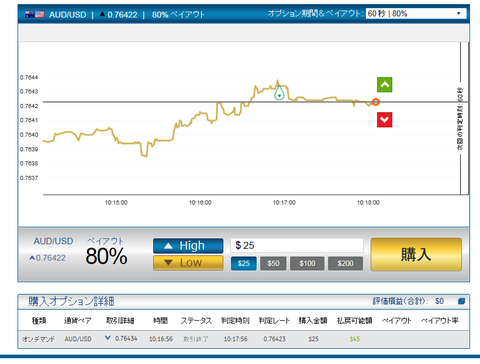This screenshot has height=364, width=480.
Task: Click the green up arrow on chart
Action: [384, 85]
